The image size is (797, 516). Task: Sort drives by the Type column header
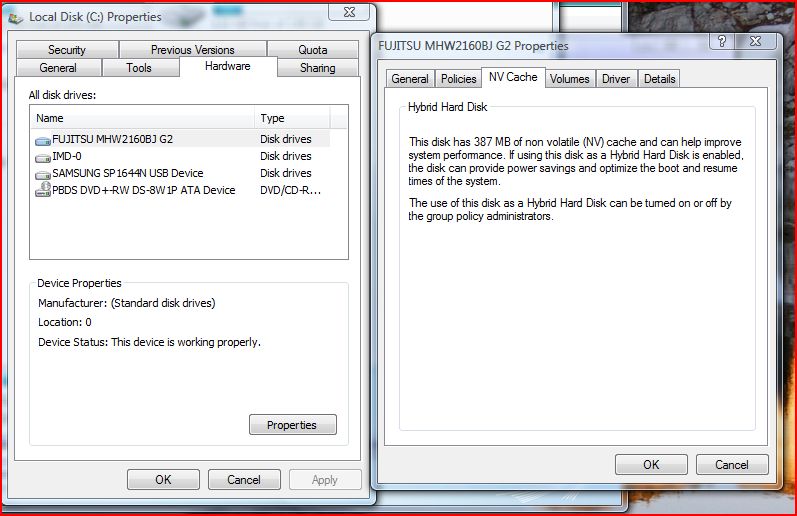click(292, 118)
